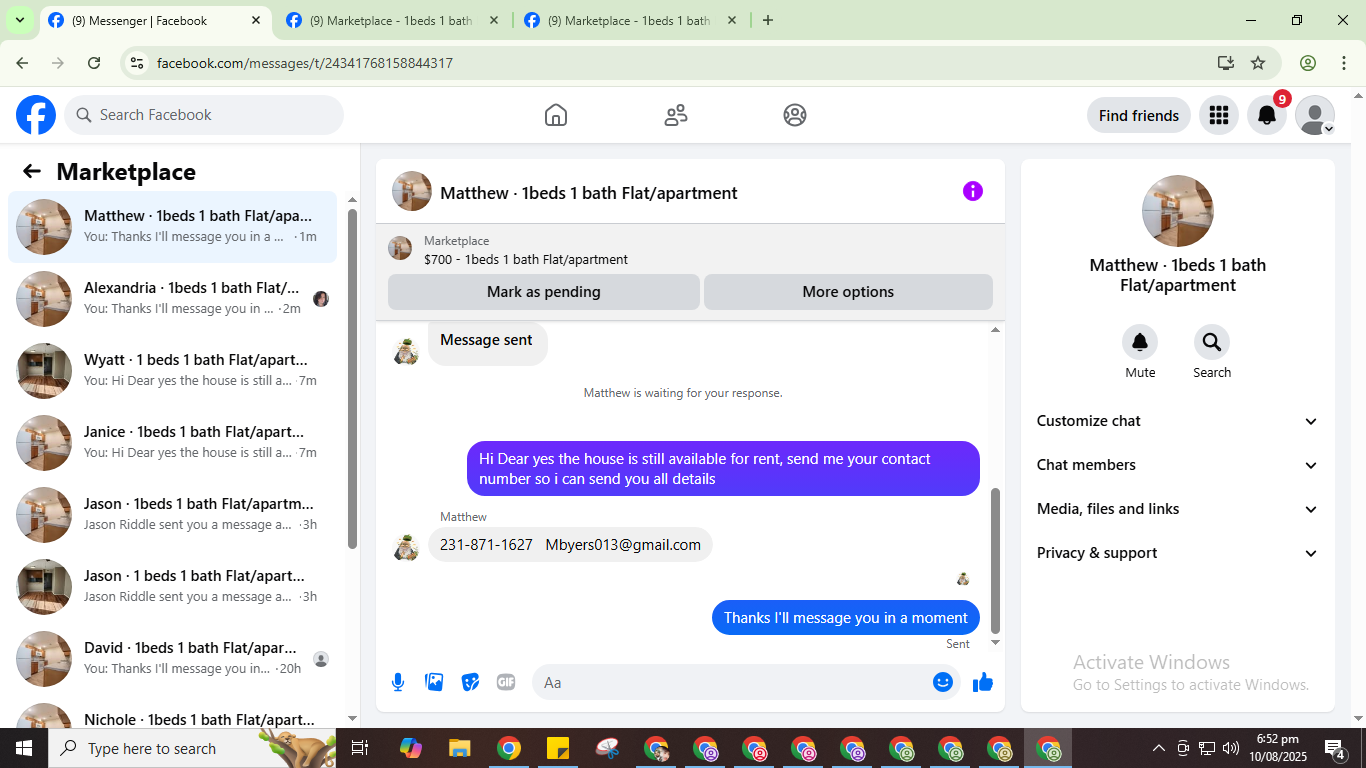Image resolution: width=1366 pixels, height=768 pixels.
Task: Switch to the third Marketplace browser tab
Action: 629,20
